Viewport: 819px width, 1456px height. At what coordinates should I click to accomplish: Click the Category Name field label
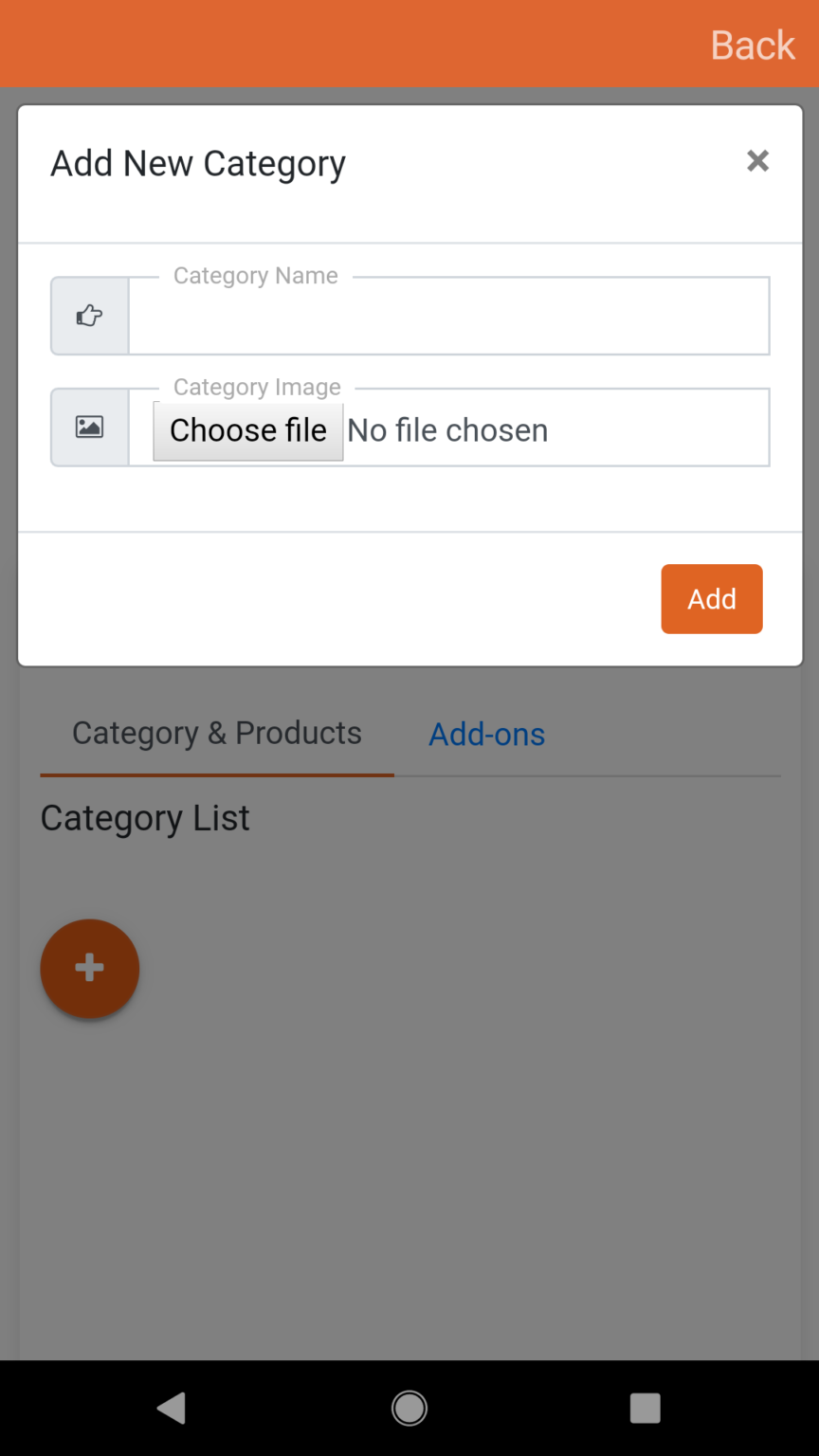[256, 276]
